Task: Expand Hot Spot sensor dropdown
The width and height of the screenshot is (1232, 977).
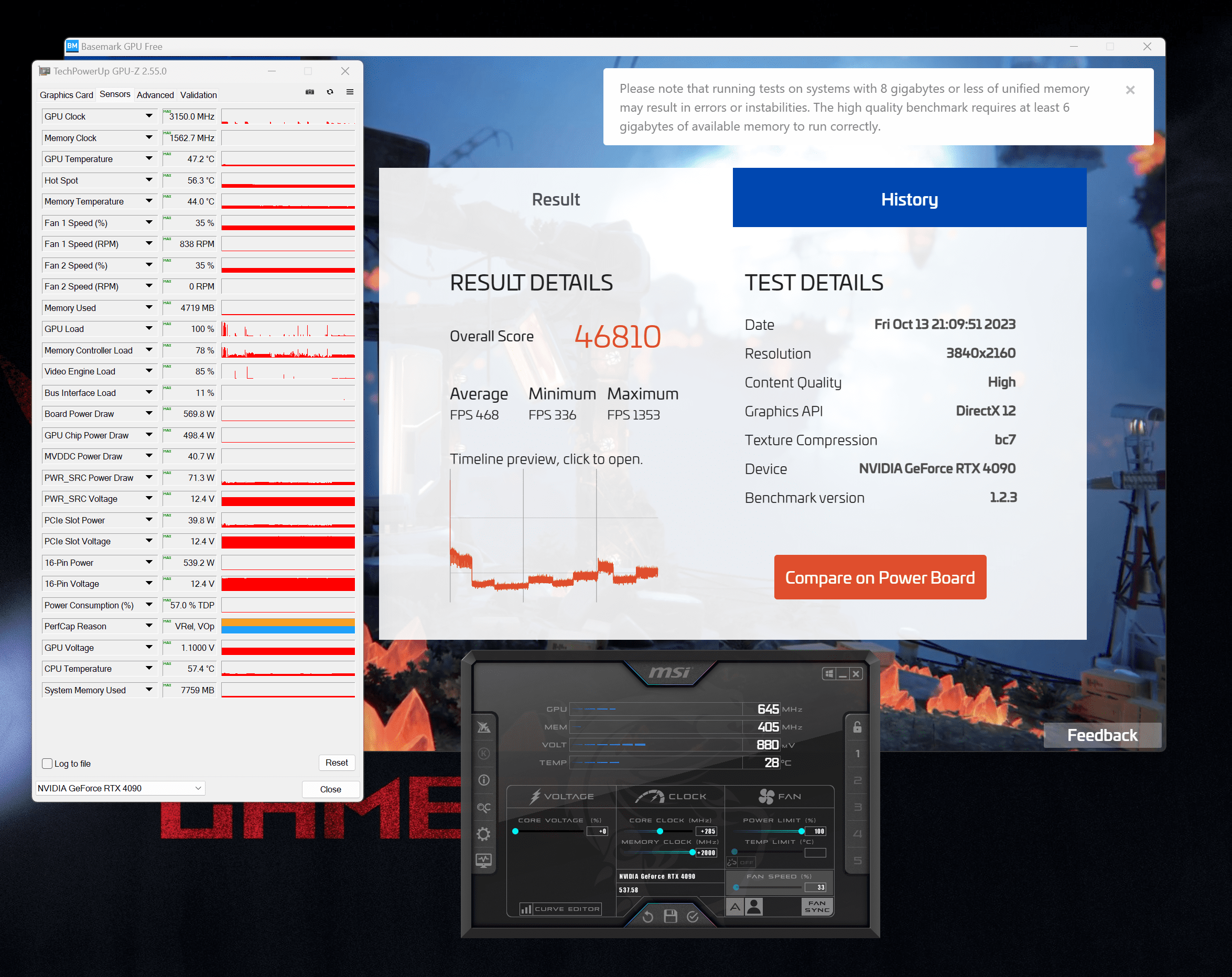Action: pyautogui.click(x=149, y=180)
